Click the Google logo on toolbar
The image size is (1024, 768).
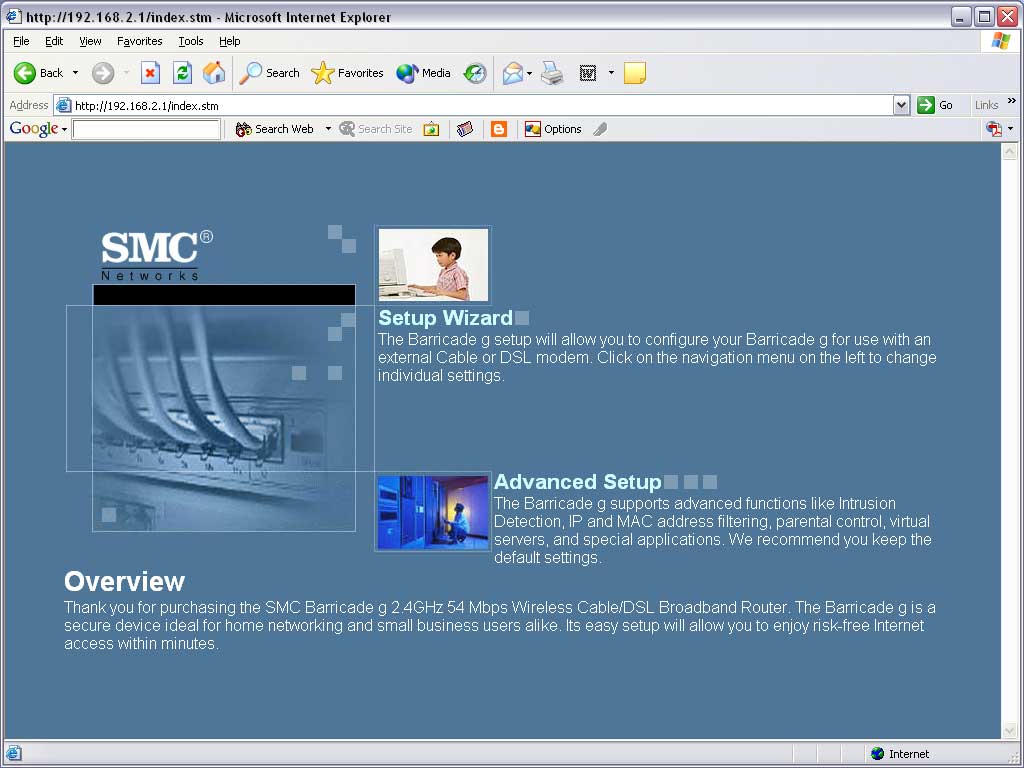pyautogui.click(x=34, y=129)
